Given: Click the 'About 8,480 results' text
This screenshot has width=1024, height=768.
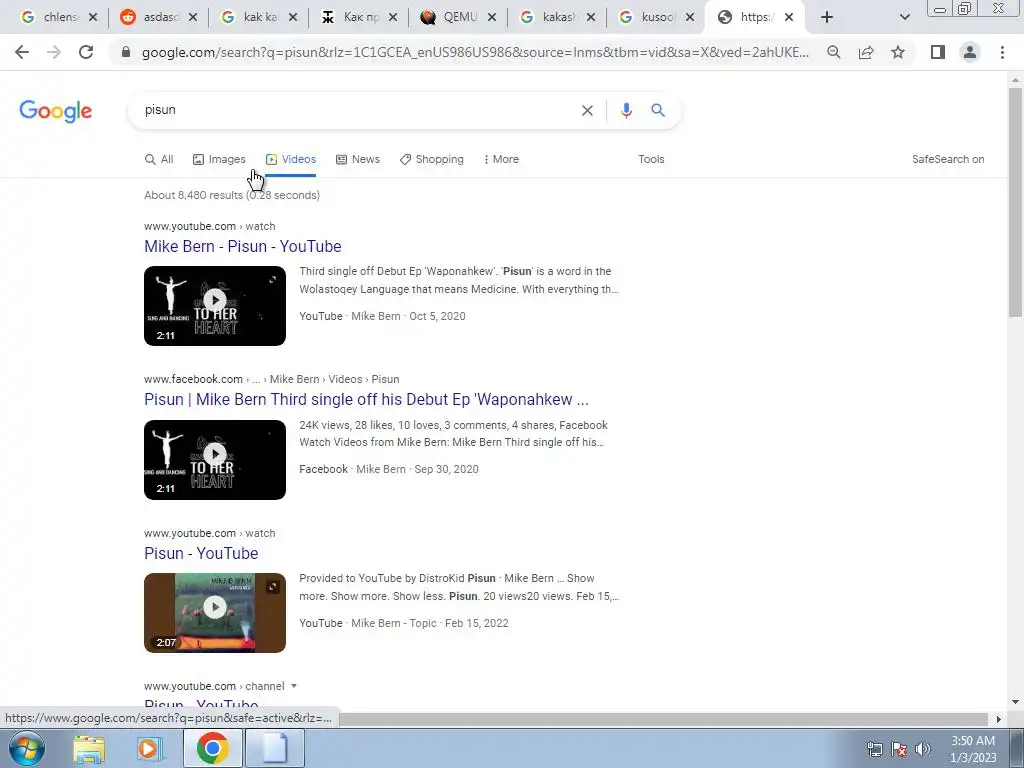Looking at the screenshot, I should click(x=232, y=195).
